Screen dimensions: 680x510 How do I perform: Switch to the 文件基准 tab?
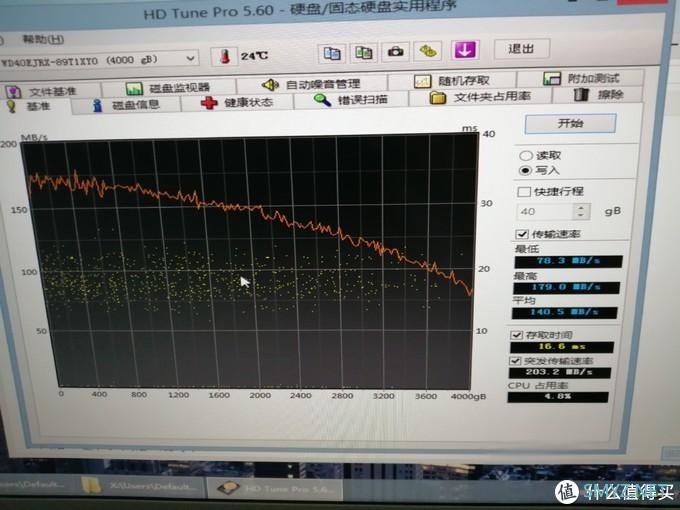50,91
